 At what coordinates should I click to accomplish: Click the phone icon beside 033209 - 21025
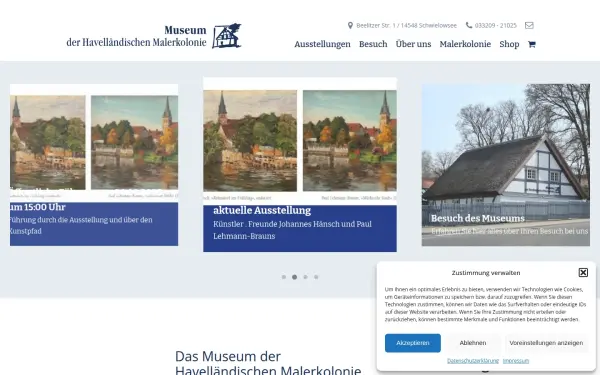[x=469, y=25]
